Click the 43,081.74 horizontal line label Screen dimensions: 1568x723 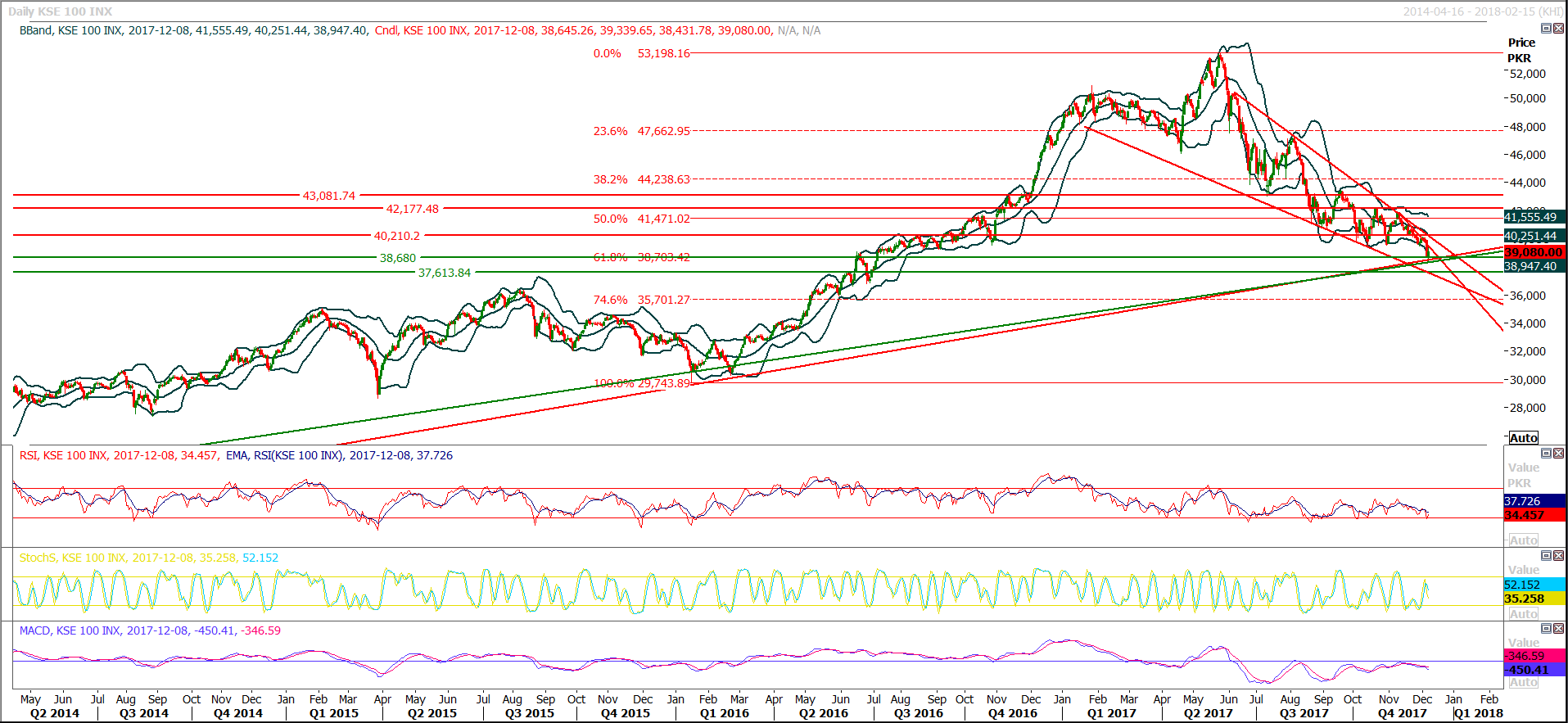[x=329, y=196]
